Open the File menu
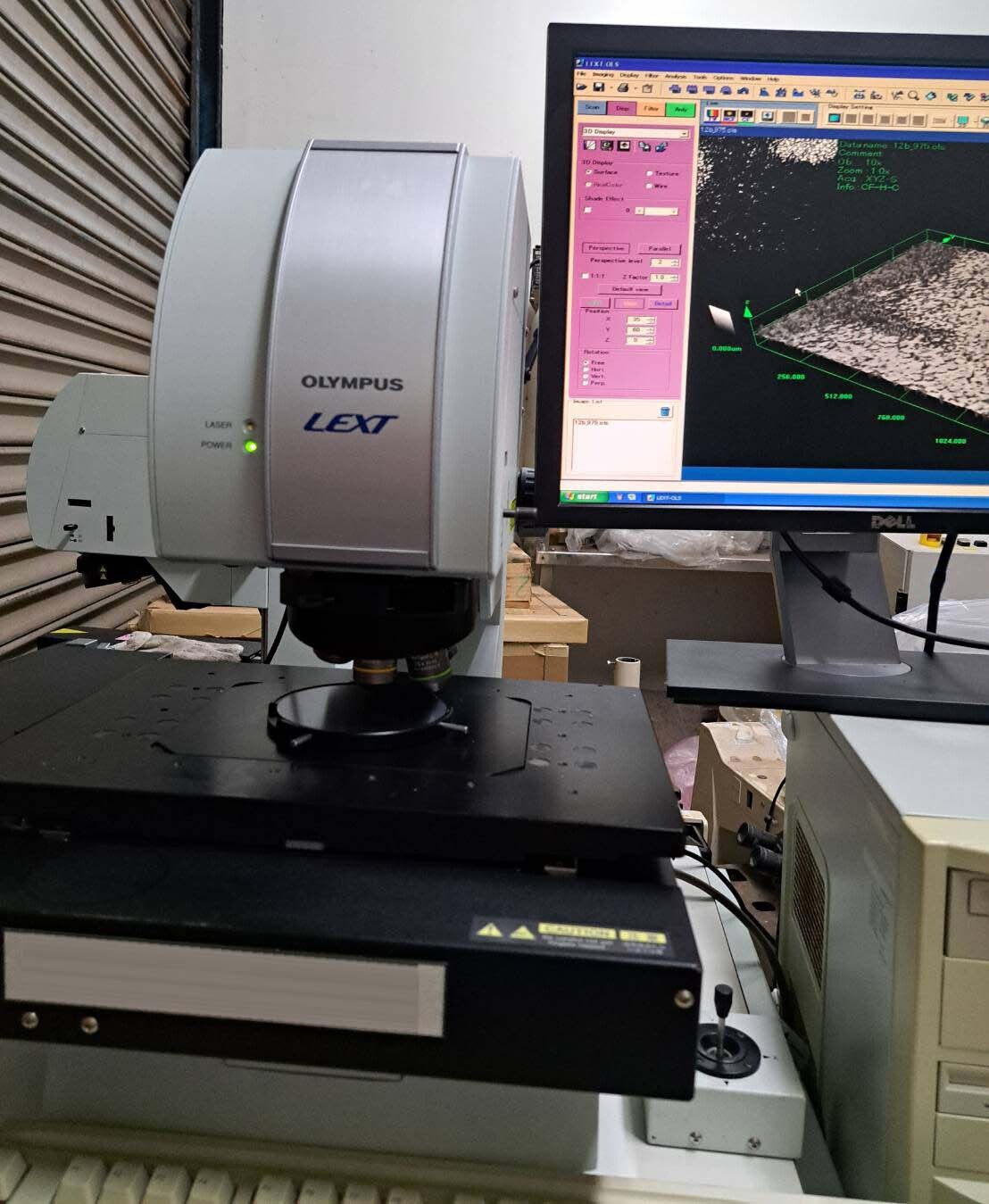The height and width of the screenshot is (1204, 989). (x=580, y=74)
